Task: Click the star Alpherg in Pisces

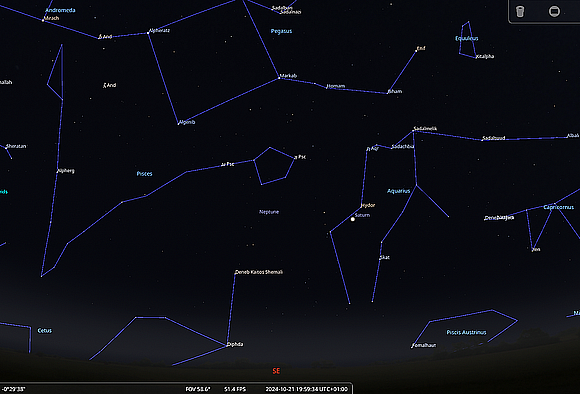Action: pos(58,172)
